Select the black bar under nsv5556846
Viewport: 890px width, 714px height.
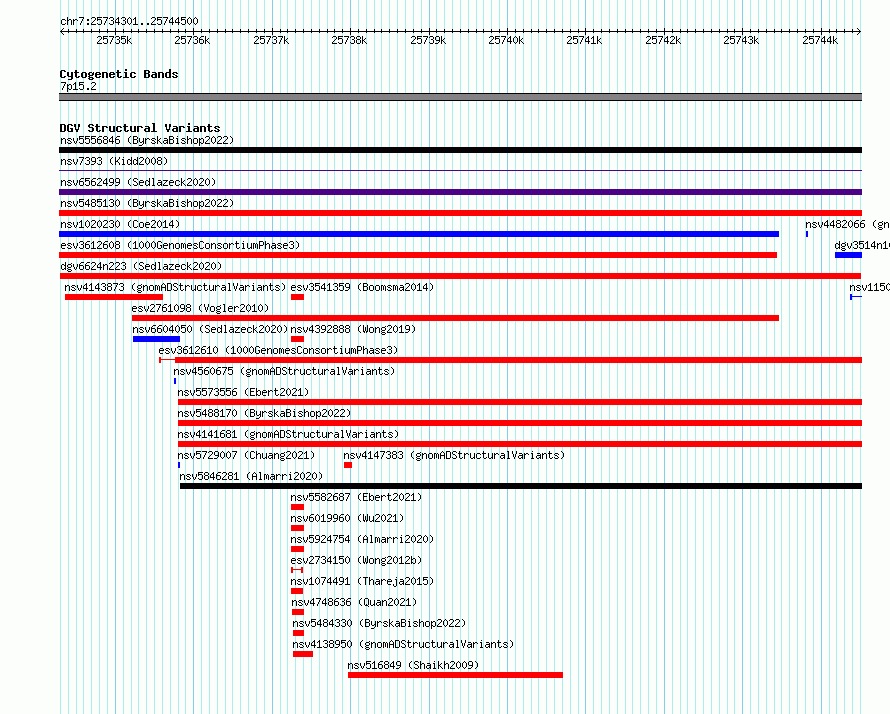click(x=460, y=150)
